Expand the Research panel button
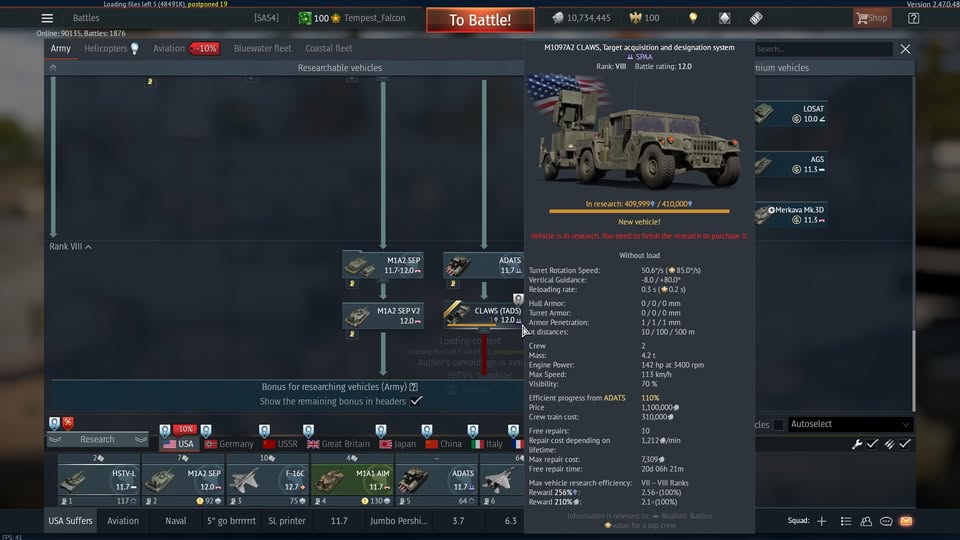 [97, 440]
